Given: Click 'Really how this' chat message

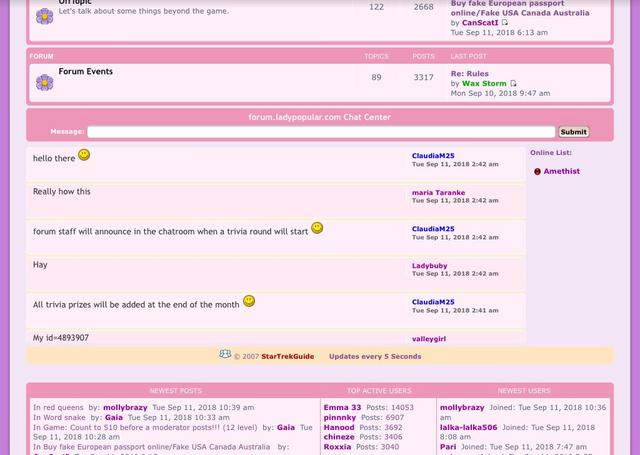Looking at the screenshot, I should [x=62, y=191].
